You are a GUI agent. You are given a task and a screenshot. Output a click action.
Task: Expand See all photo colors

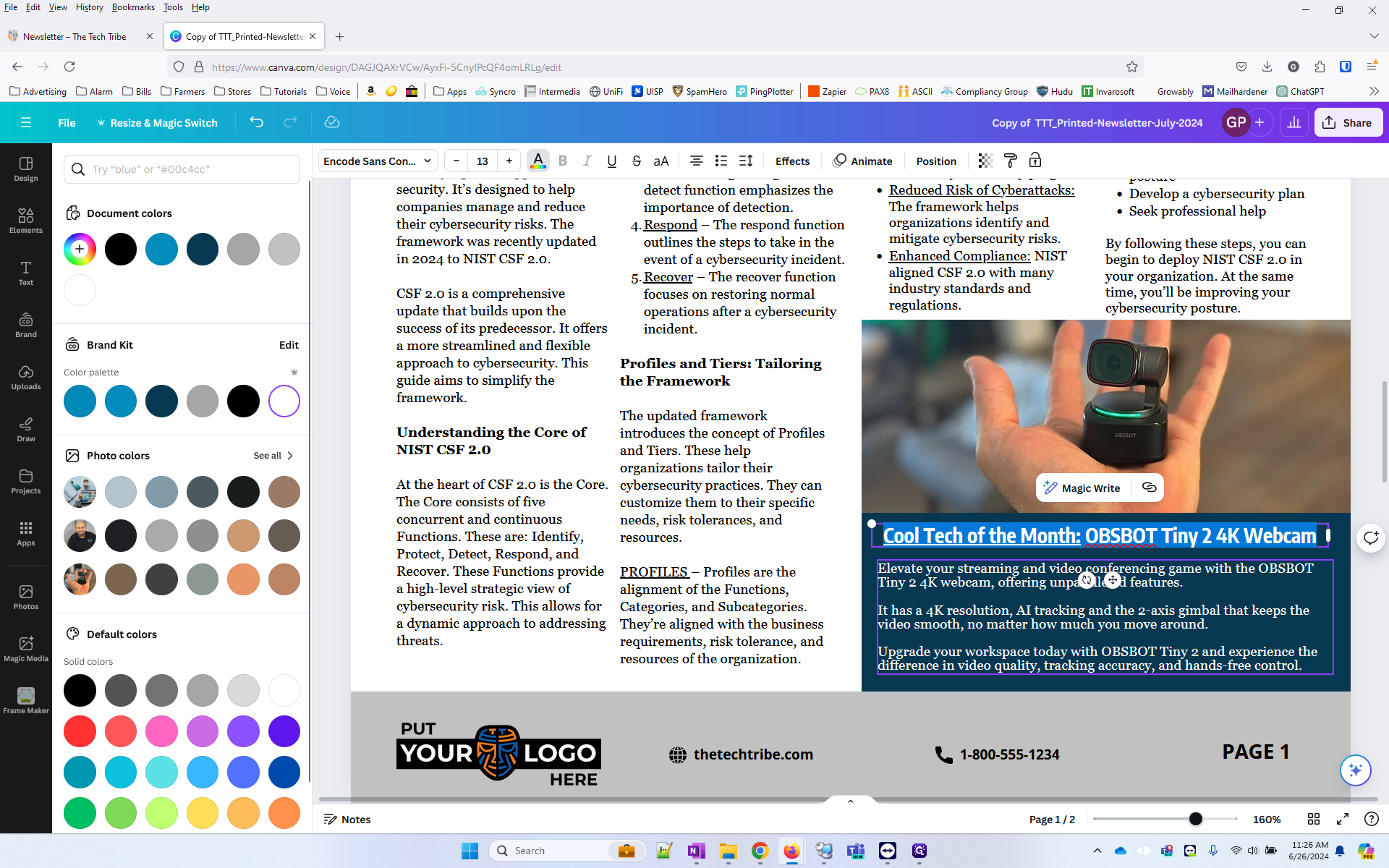coord(273,456)
